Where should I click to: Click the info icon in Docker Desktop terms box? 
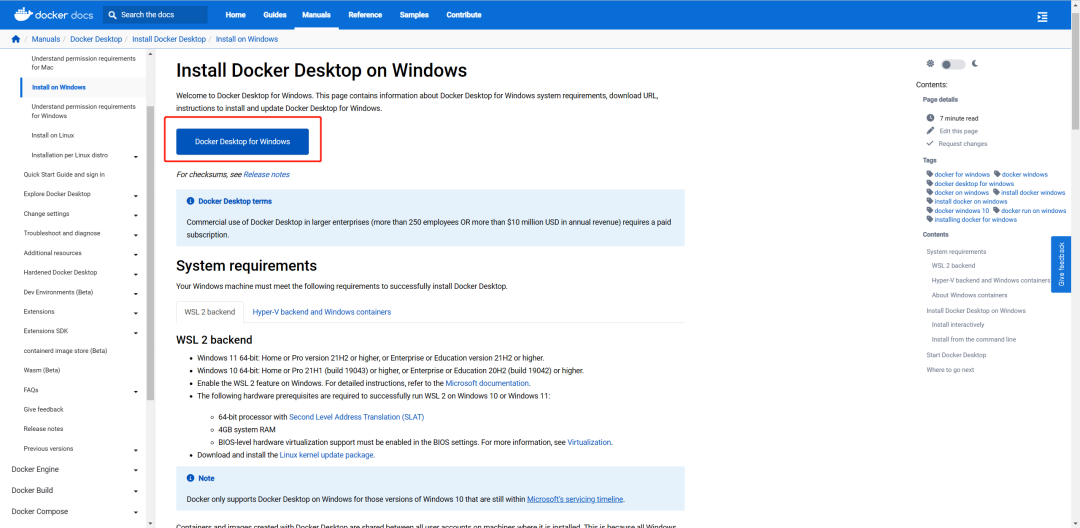pos(190,201)
